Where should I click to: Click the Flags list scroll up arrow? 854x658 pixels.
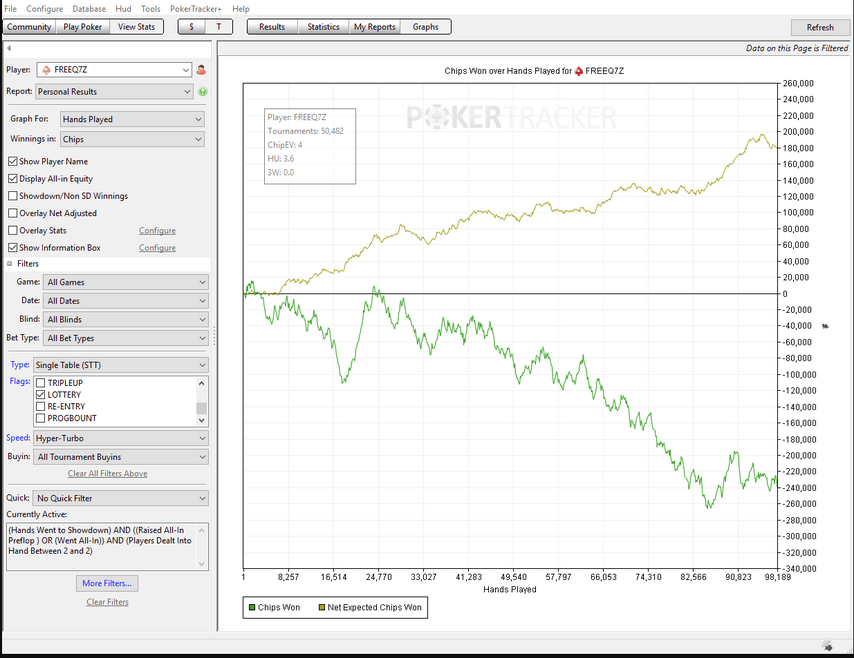(x=202, y=383)
